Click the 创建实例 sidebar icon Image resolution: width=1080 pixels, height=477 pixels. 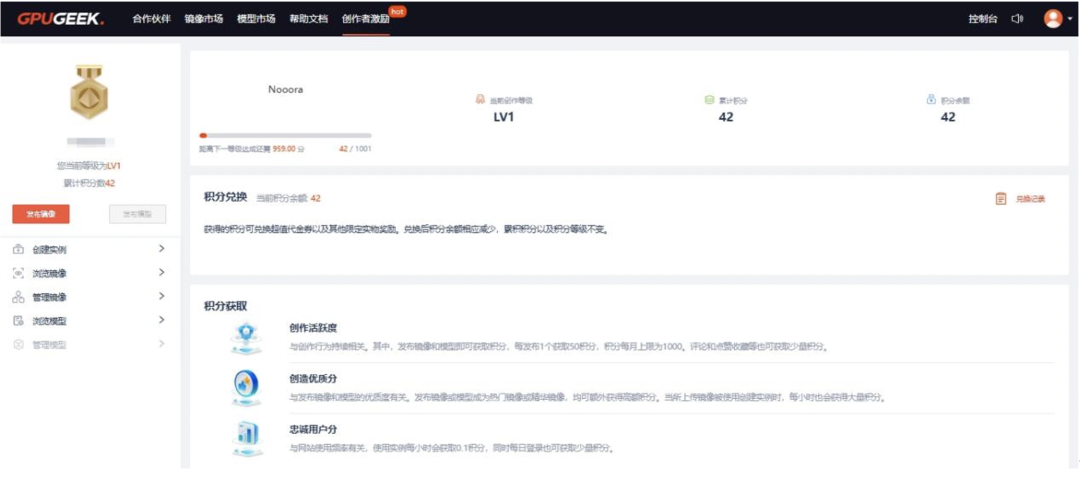coord(19,249)
